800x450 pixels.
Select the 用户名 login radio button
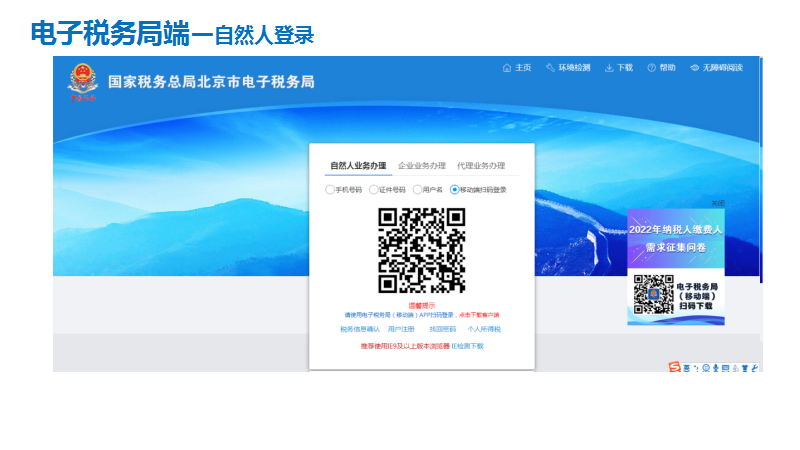point(417,190)
